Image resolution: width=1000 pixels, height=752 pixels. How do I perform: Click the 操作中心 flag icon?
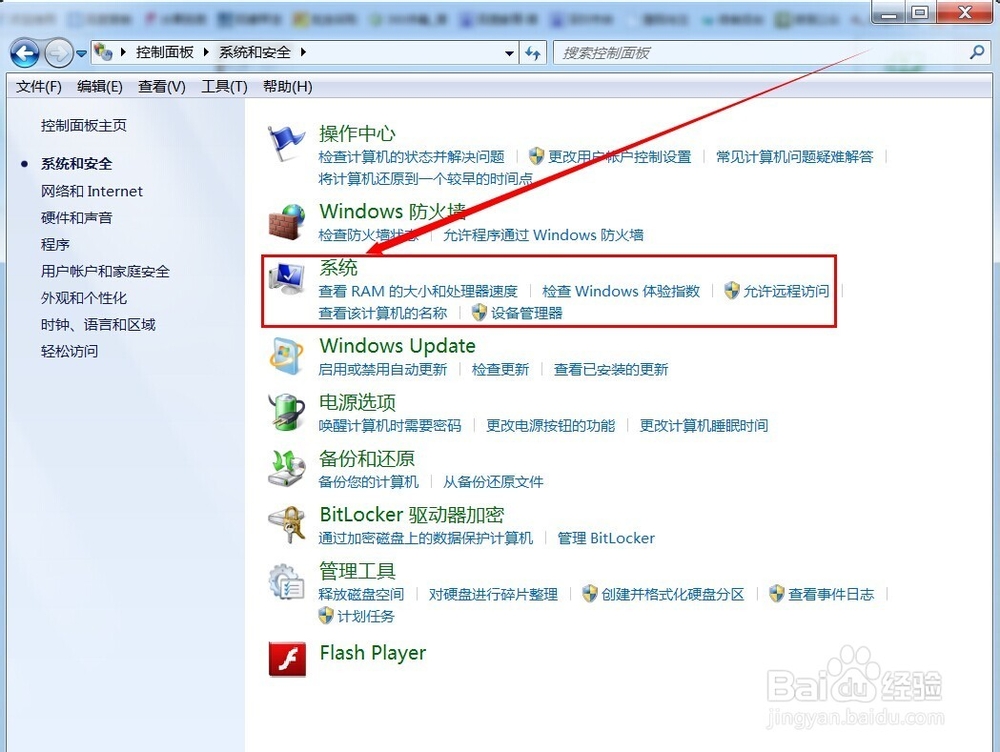tap(286, 141)
